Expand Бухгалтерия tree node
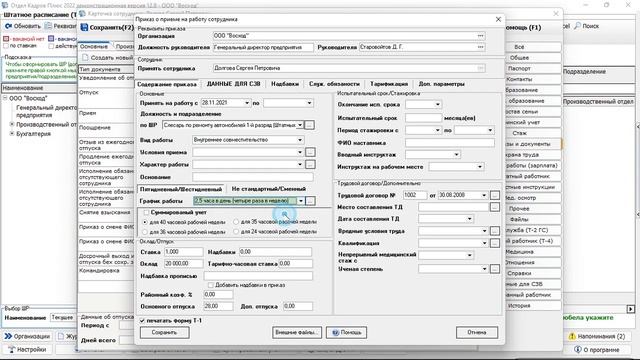640x360 pixels. click(x=12, y=133)
